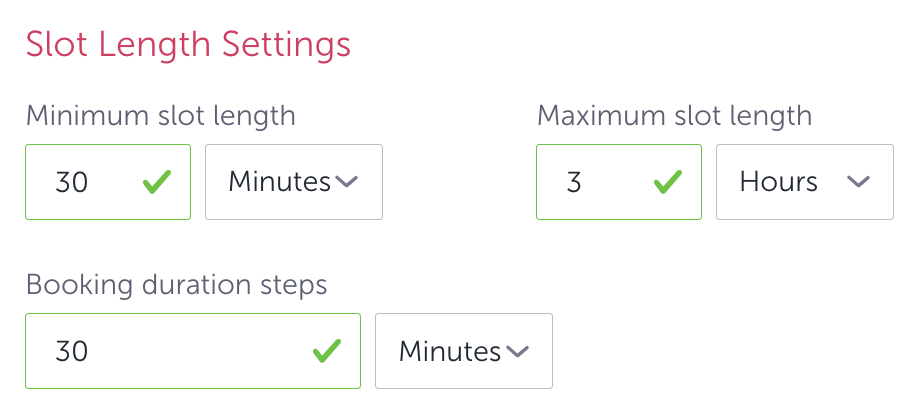This screenshot has height=410, width=908.
Task: Select the "Hours" text in maximum unit selector
Action: click(x=778, y=182)
